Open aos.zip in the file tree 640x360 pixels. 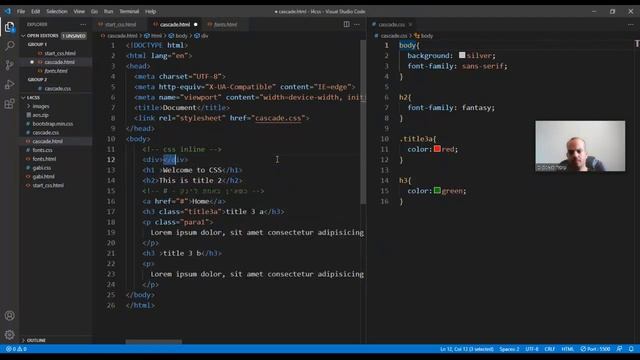pos(40,115)
